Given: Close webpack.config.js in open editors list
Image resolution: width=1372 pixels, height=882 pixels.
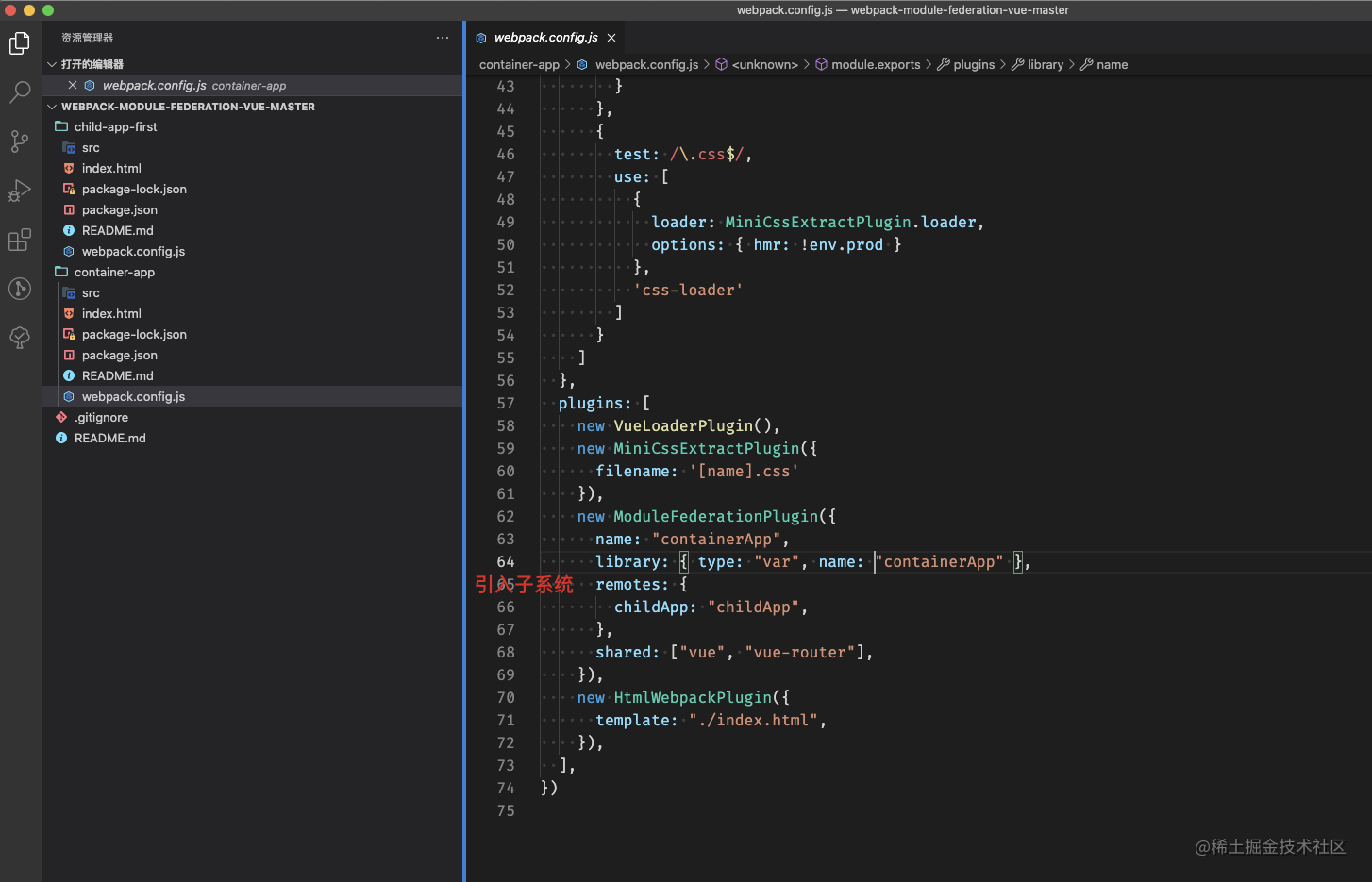Looking at the screenshot, I should tap(73, 85).
